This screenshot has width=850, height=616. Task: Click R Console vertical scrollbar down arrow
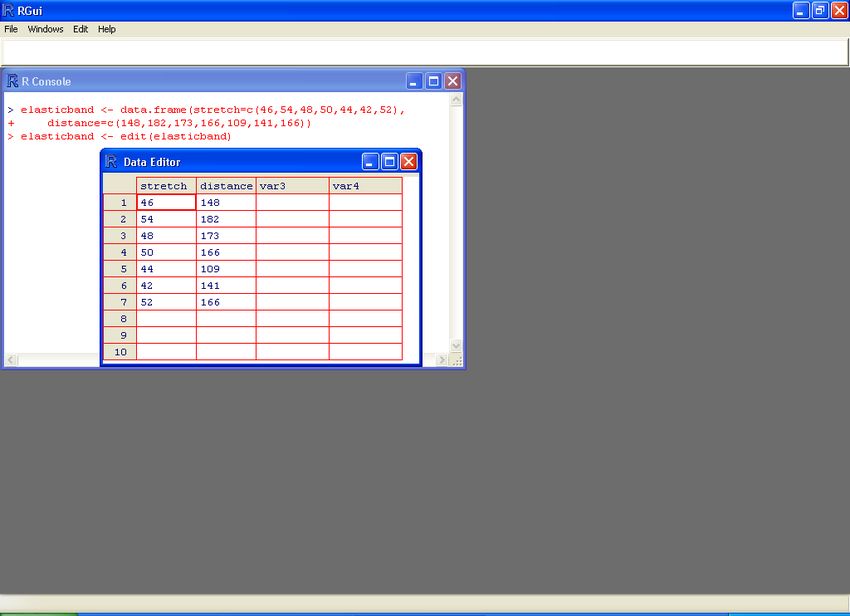click(x=456, y=346)
